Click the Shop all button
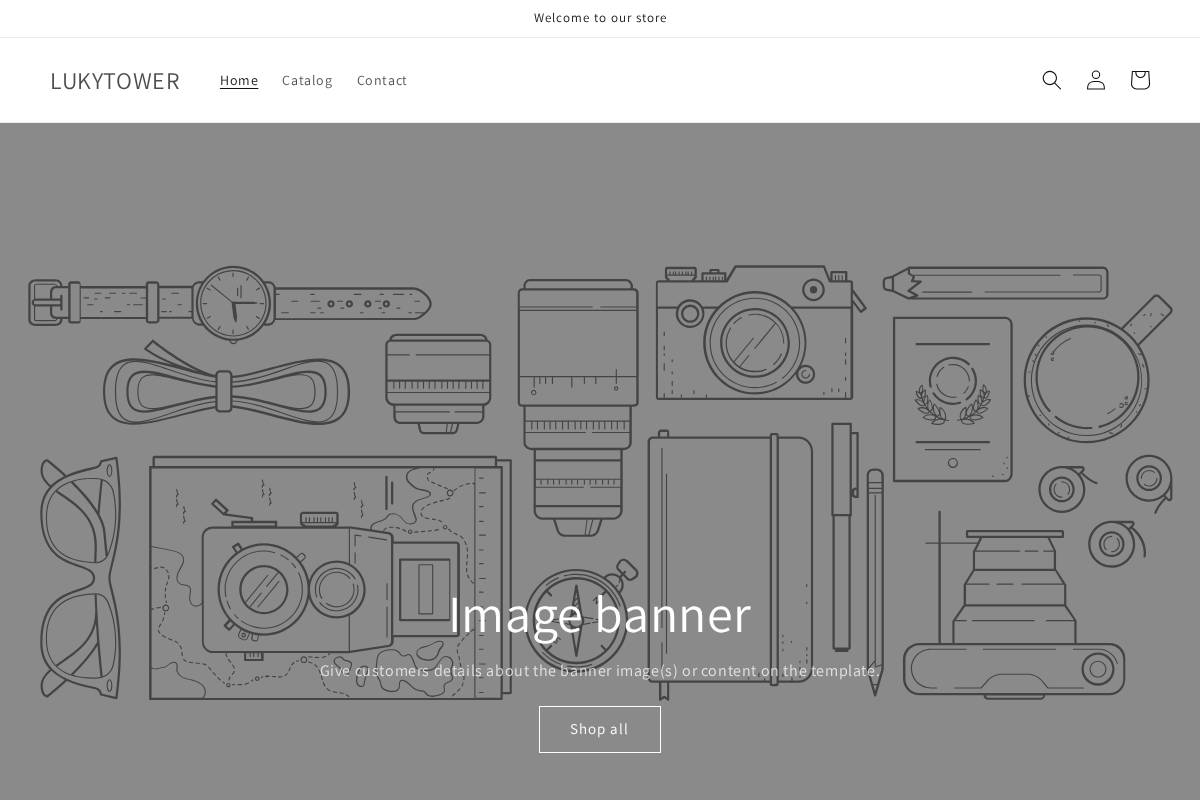This screenshot has height=800, width=1200. (x=599, y=729)
